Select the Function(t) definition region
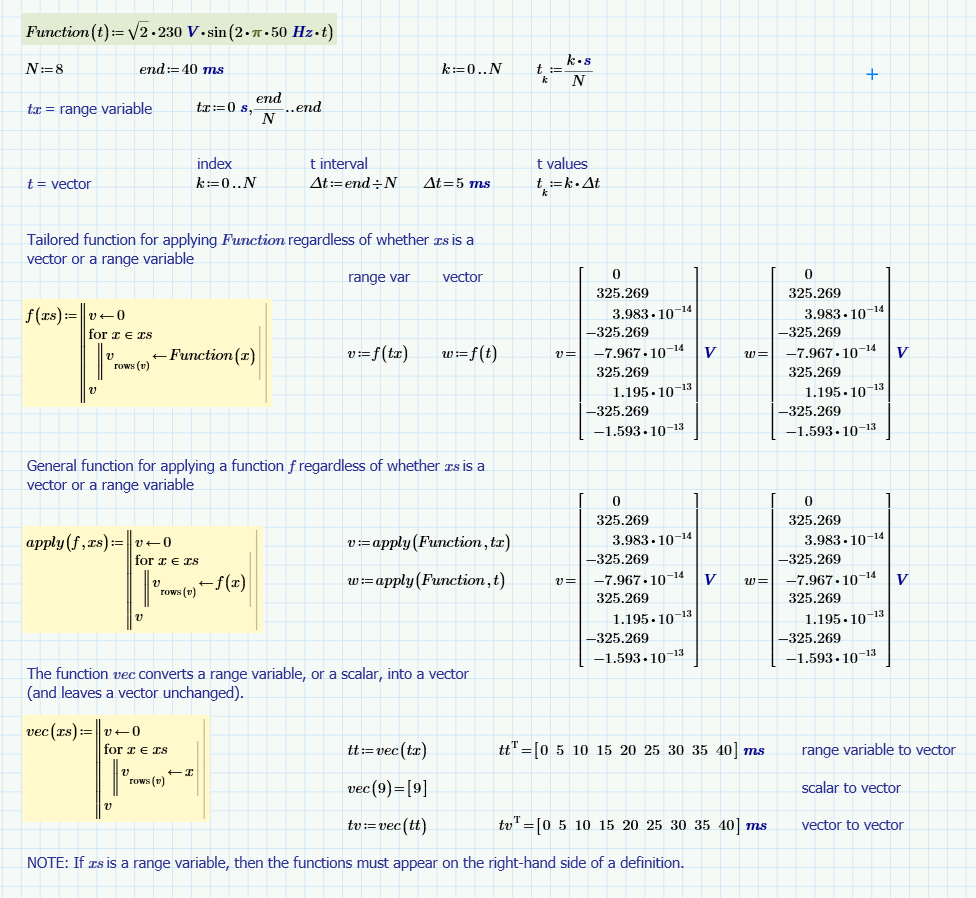The width and height of the screenshot is (976, 898). click(x=180, y=30)
